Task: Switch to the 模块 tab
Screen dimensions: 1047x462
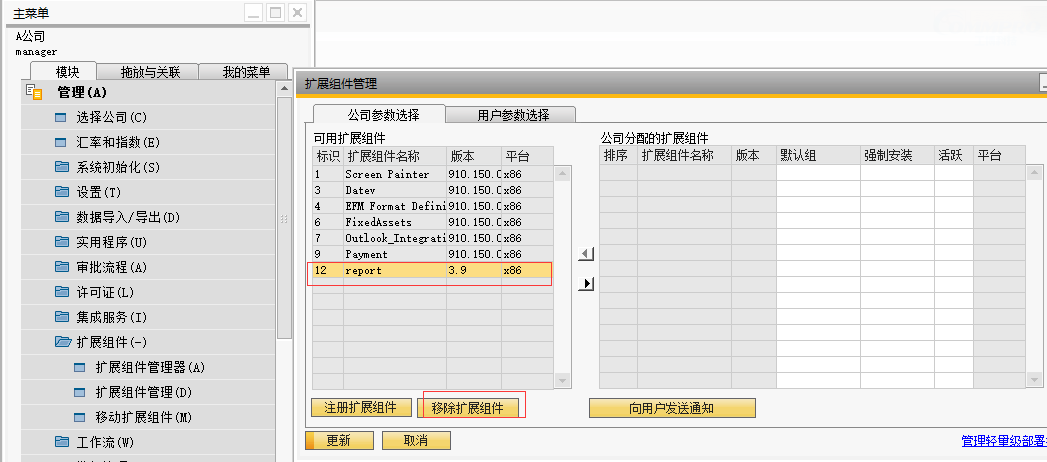Action: [67, 72]
